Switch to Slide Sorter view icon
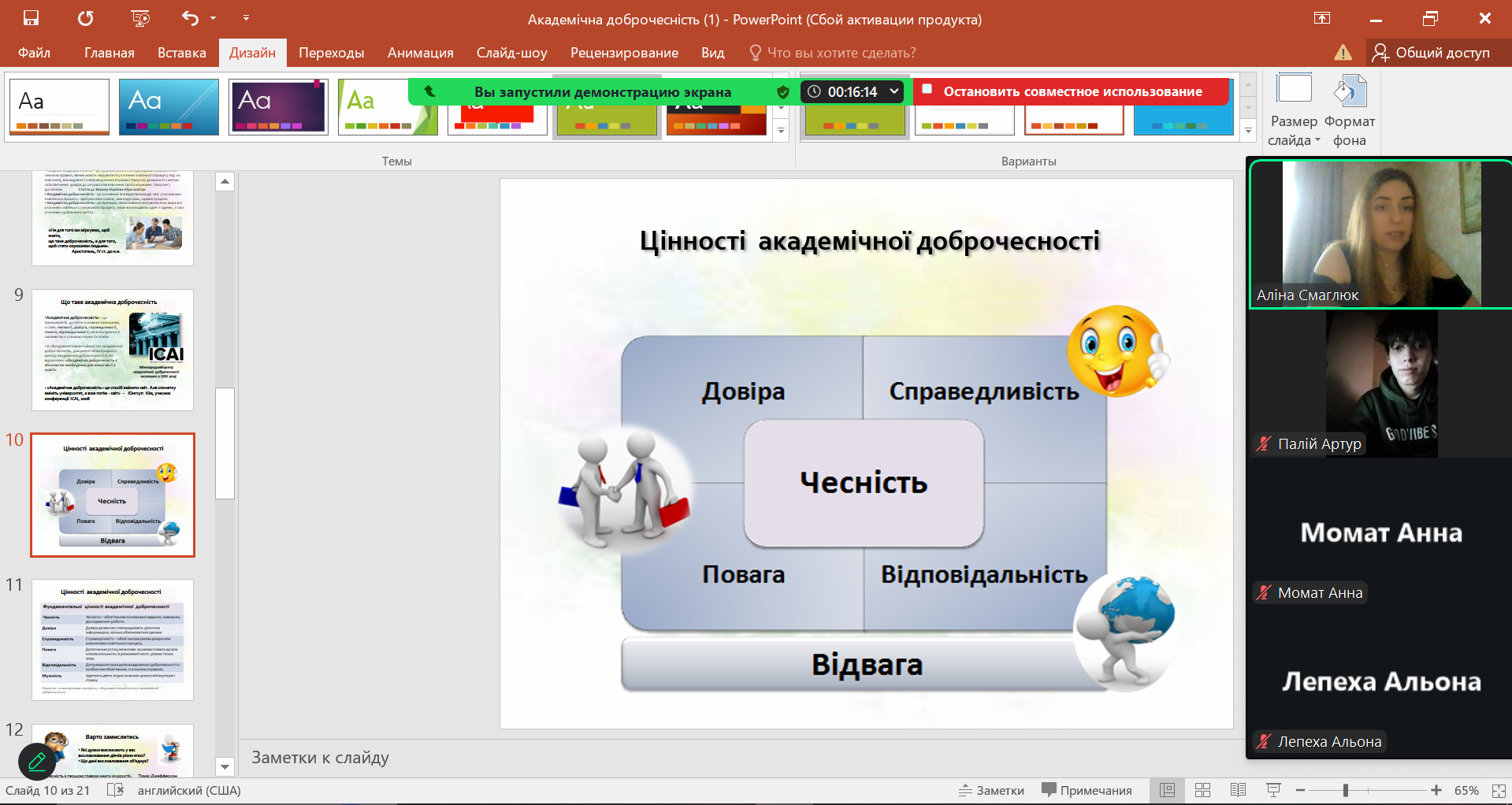Screen dimensions: 1512x805 1202,790
